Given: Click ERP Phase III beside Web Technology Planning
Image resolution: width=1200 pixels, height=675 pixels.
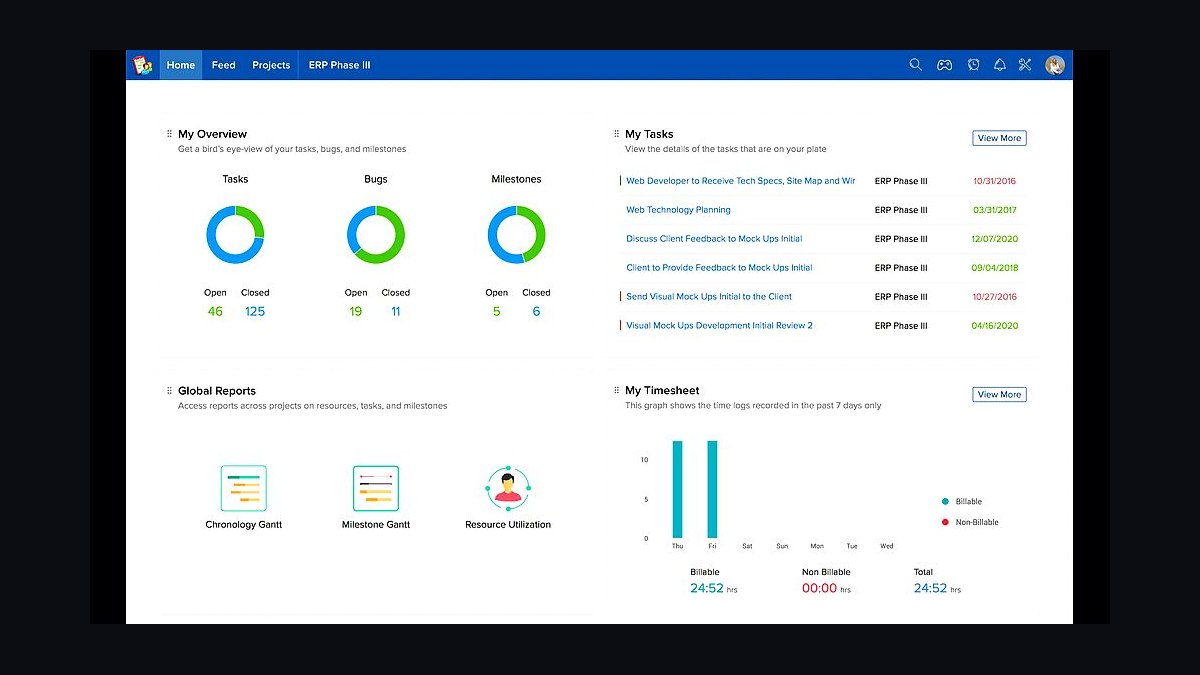Looking at the screenshot, I should point(901,210).
